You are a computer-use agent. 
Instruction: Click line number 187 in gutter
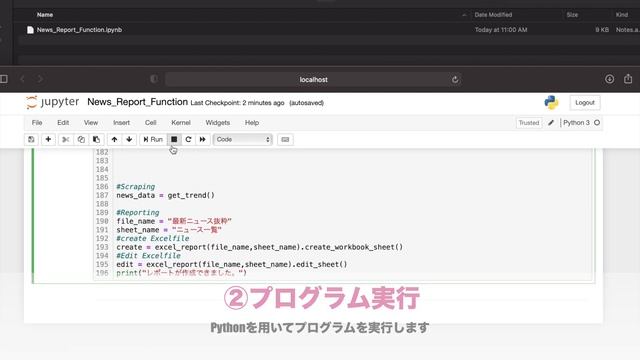point(102,196)
